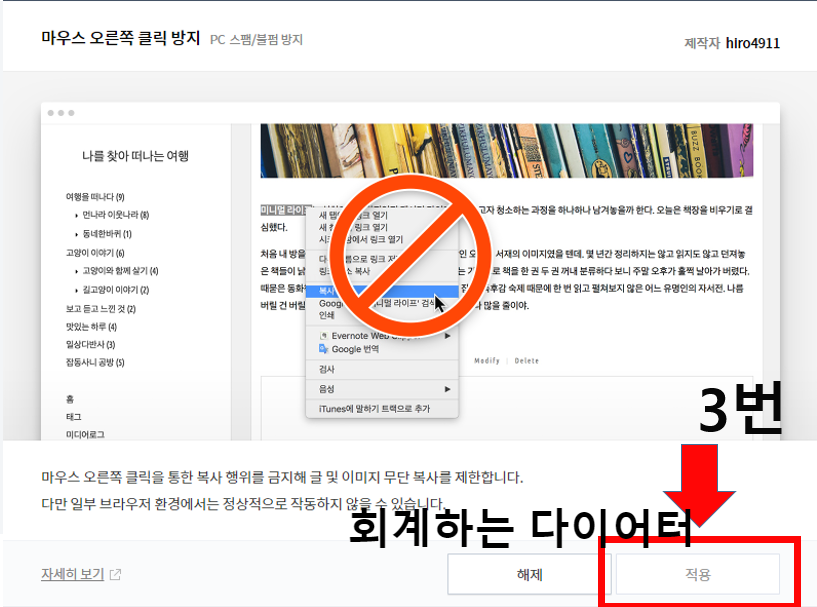
Task: Click the category label PC 스팸/블펌 방지
Action: click(256, 40)
